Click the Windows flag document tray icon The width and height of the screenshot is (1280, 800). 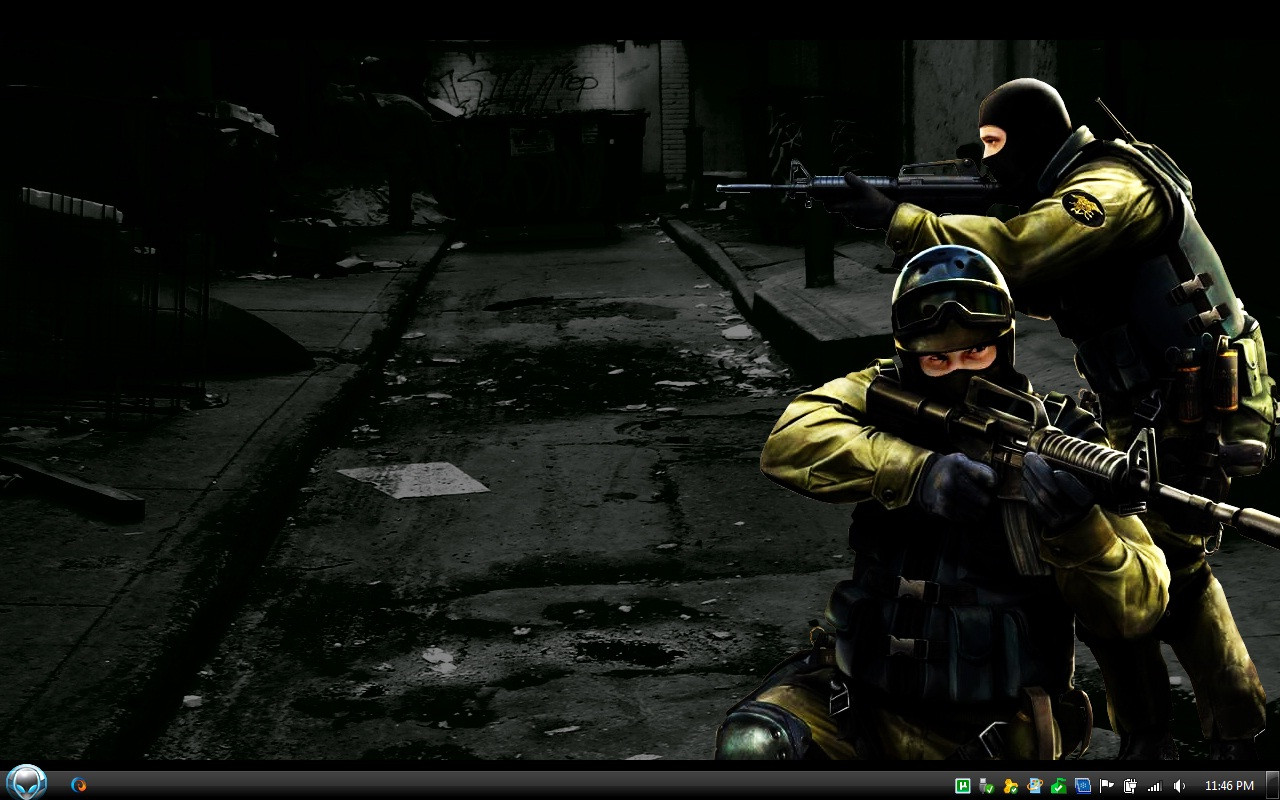1035,786
